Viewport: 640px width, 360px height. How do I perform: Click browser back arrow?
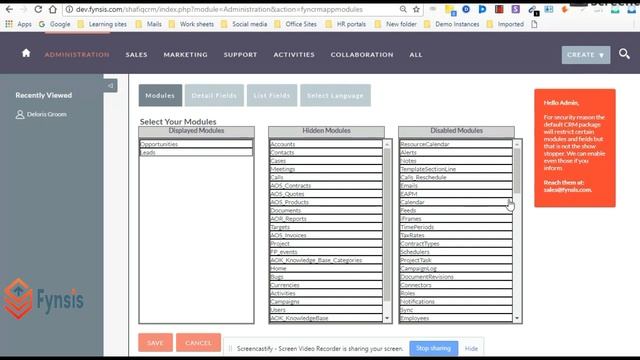tap(9, 9)
